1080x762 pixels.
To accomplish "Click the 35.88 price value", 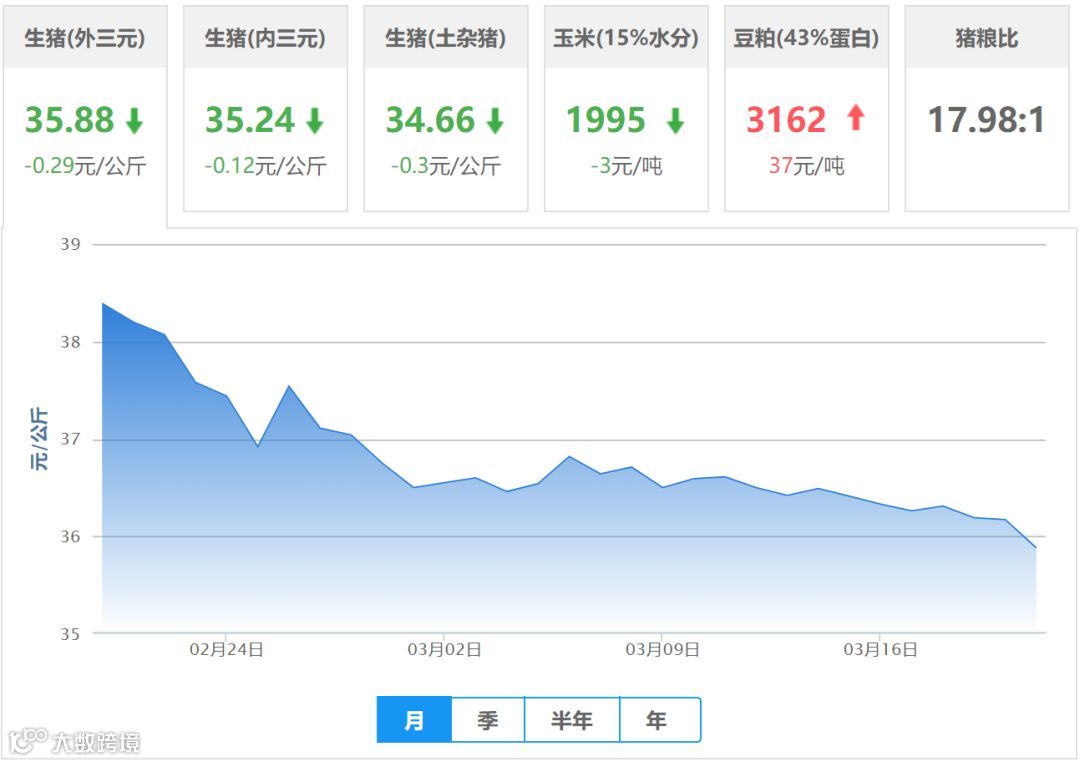I will point(70,120).
